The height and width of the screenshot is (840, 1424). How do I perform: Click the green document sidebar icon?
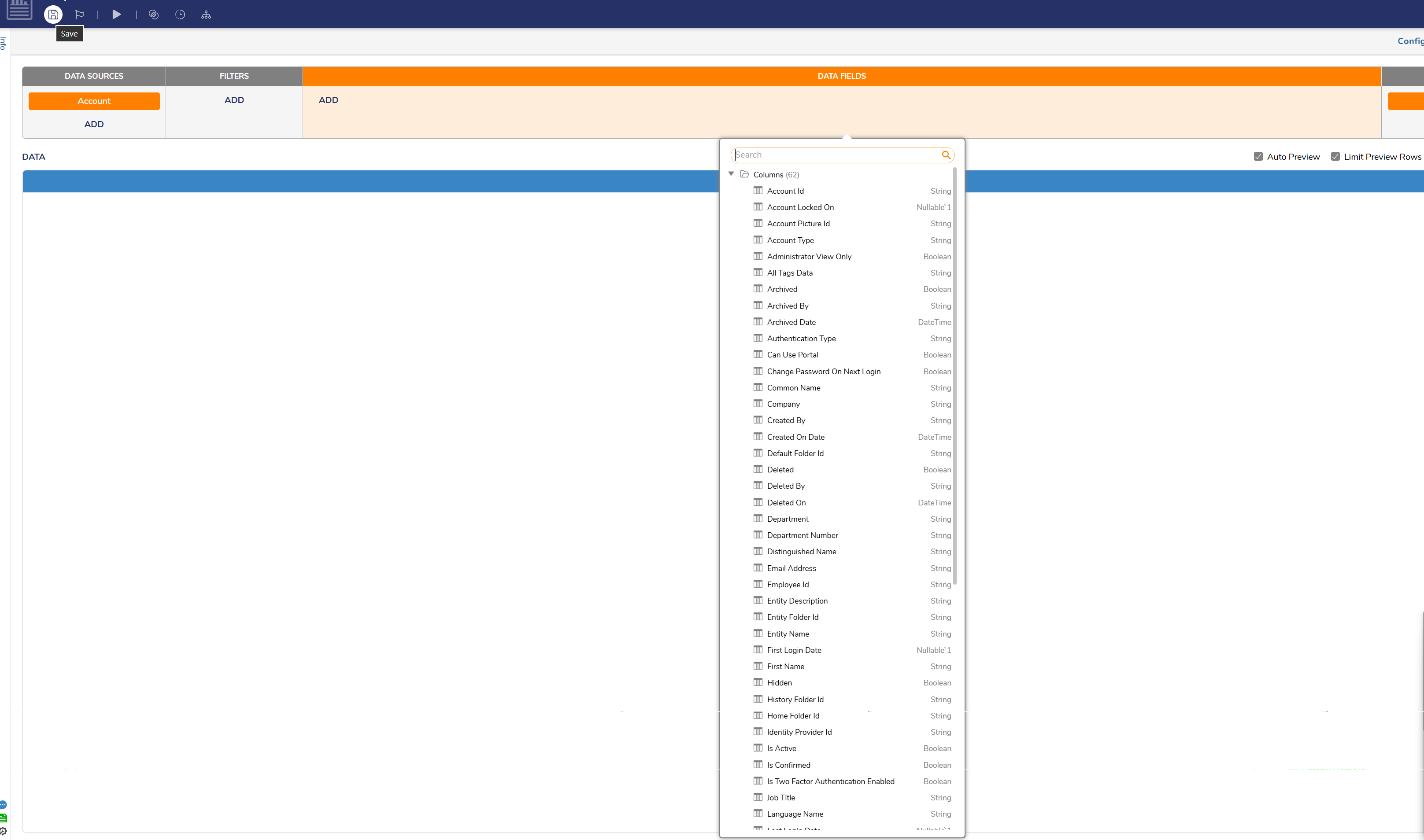[x=3, y=818]
